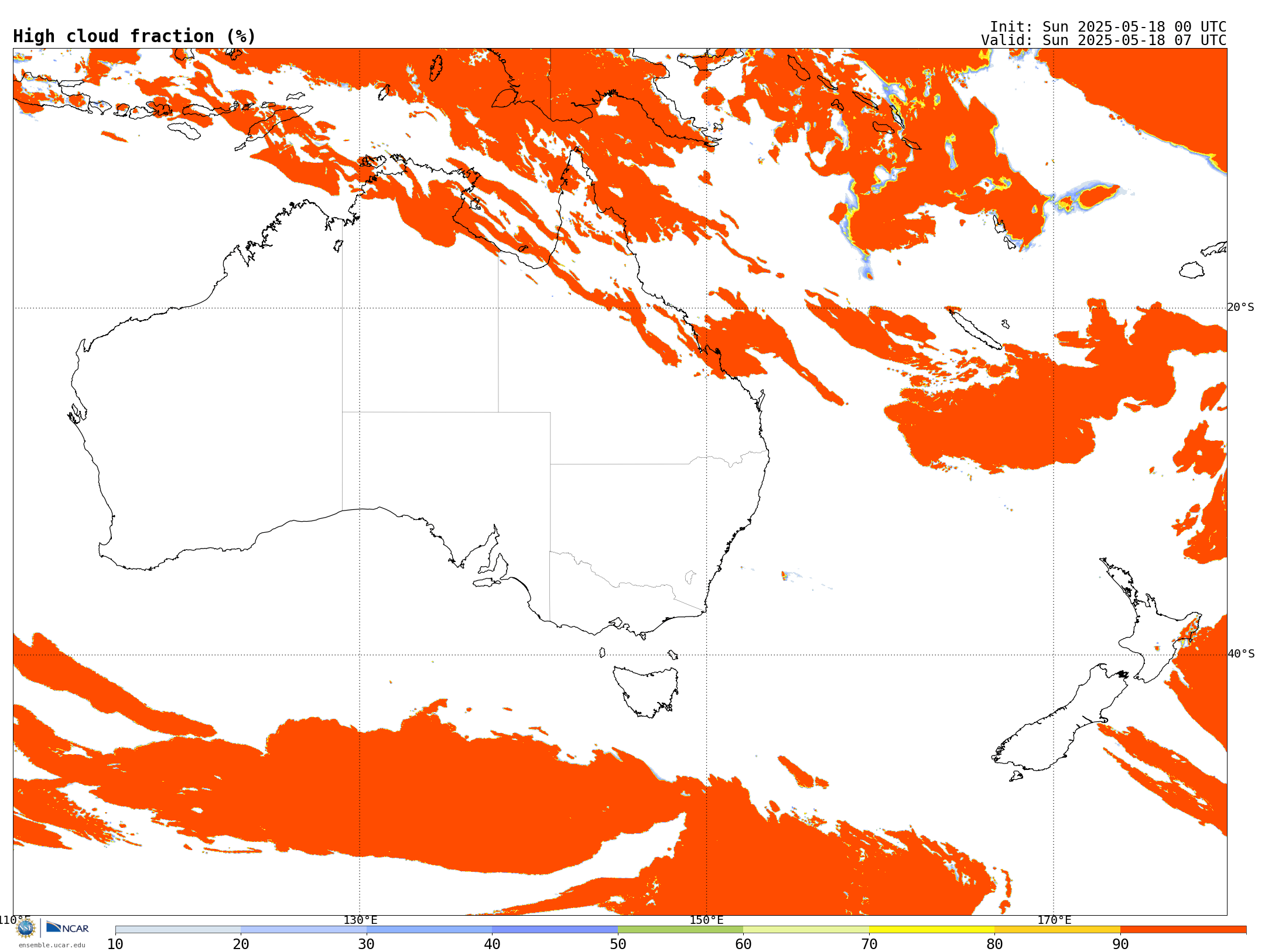Click the colorbar tick label 40
1265x952 pixels.
coord(492,944)
